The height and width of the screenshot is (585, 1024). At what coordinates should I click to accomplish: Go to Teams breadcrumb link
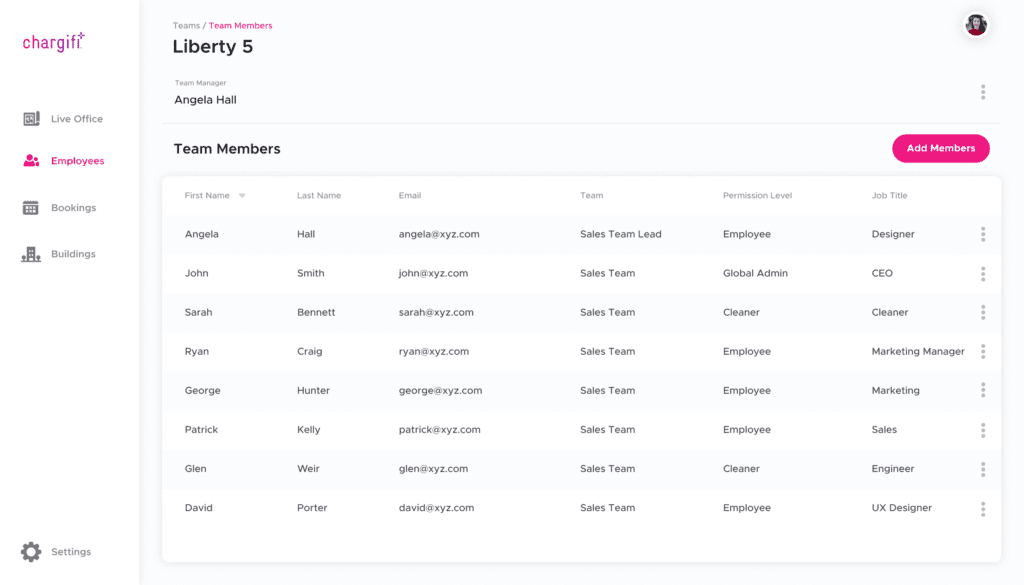coord(186,26)
